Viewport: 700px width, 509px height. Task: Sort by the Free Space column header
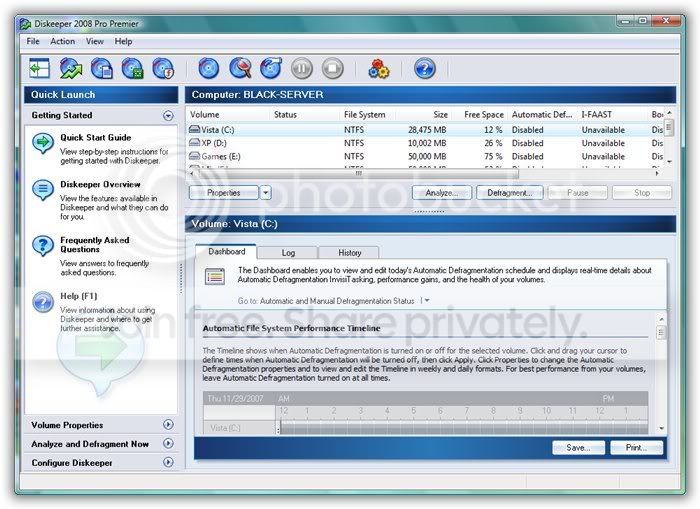pos(480,115)
